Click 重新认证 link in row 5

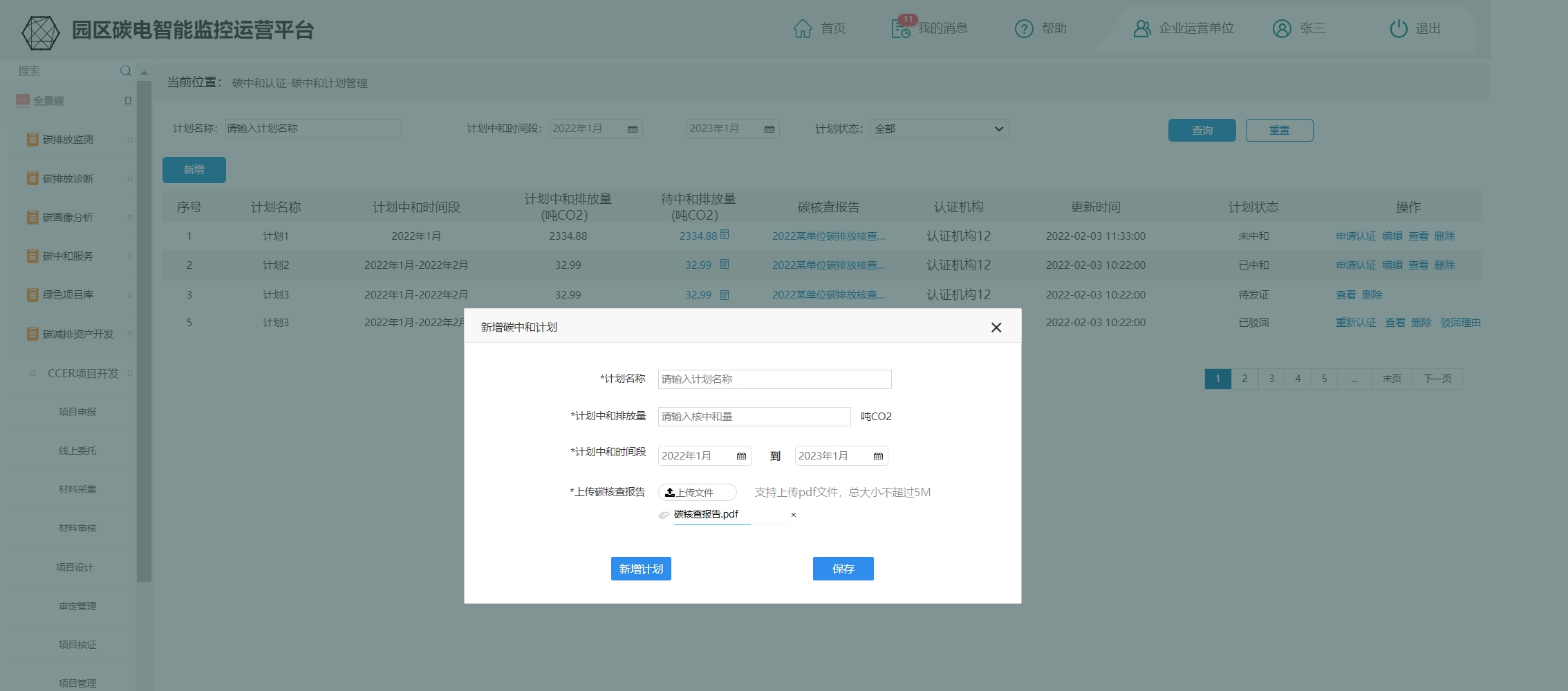coord(1356,323)
